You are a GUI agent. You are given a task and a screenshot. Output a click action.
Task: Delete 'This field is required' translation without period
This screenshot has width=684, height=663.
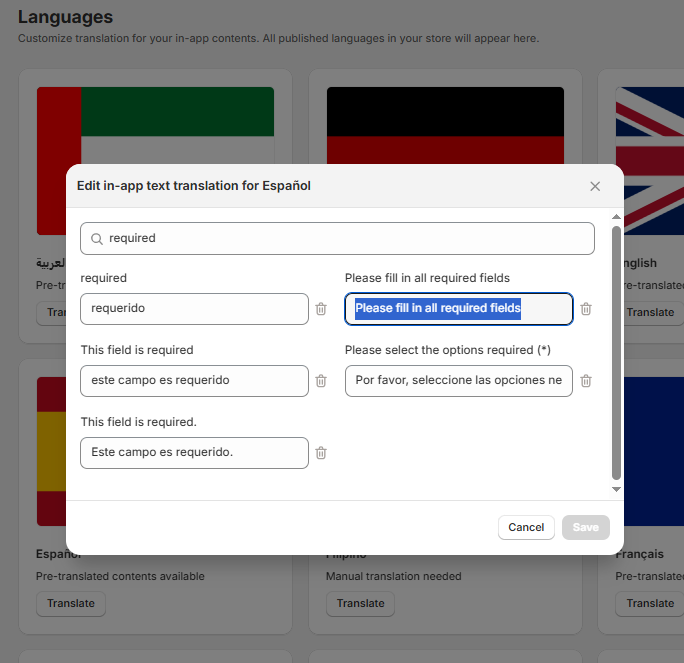tap(321, 381)
